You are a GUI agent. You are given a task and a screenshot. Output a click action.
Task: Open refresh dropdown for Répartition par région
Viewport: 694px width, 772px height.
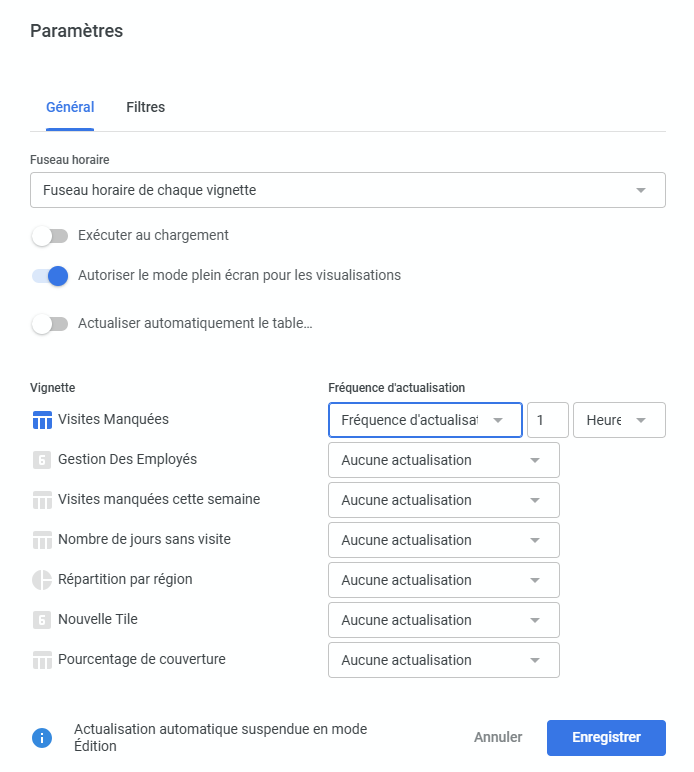tap(443, 580)
